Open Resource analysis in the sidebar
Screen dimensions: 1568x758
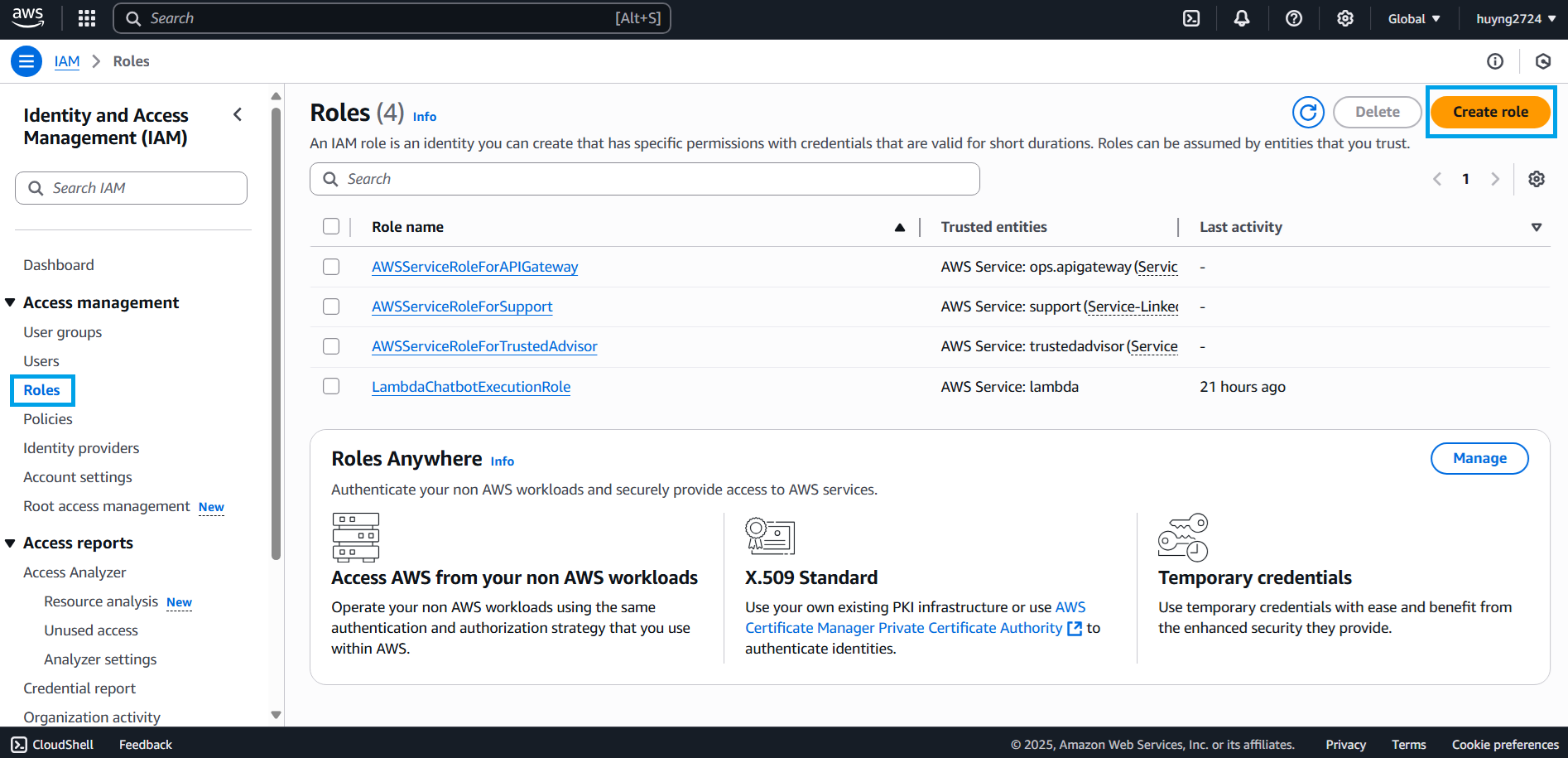pos(101,601)
